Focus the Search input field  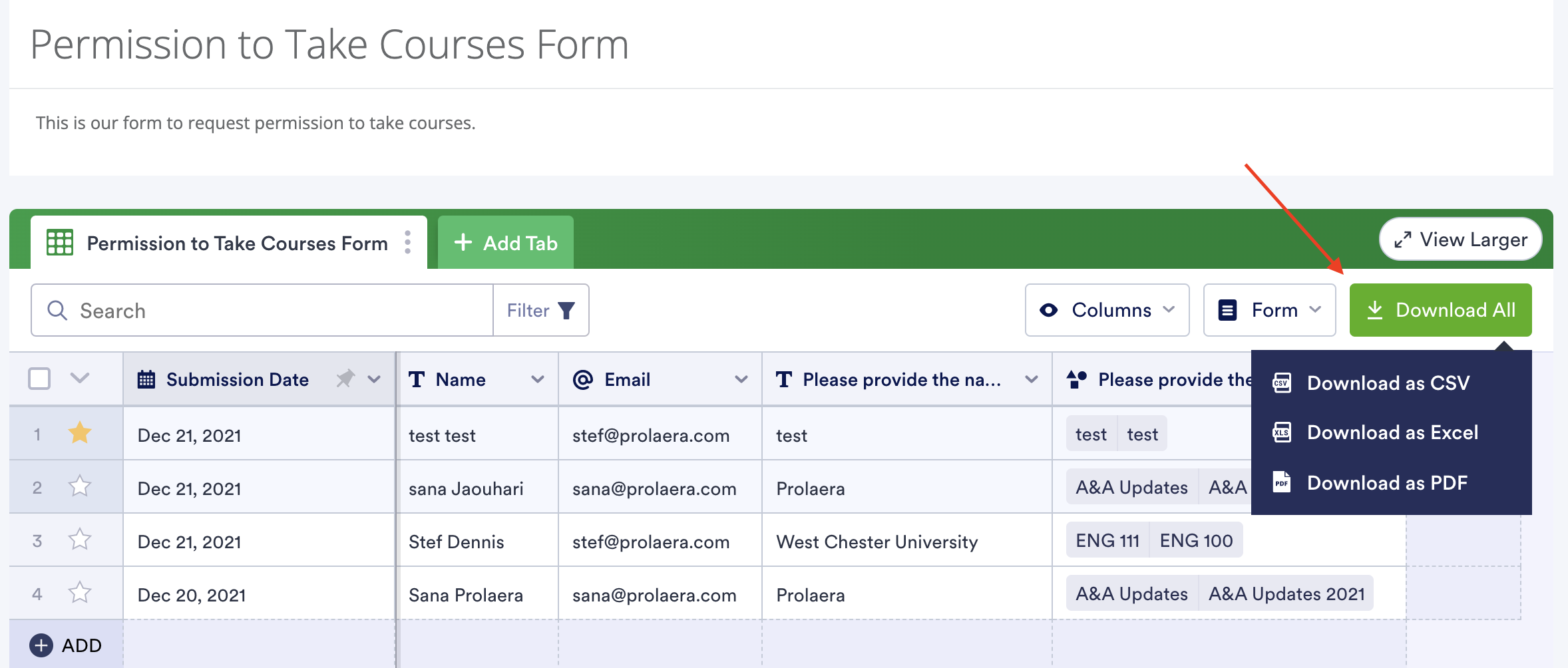tap(262, 310)
